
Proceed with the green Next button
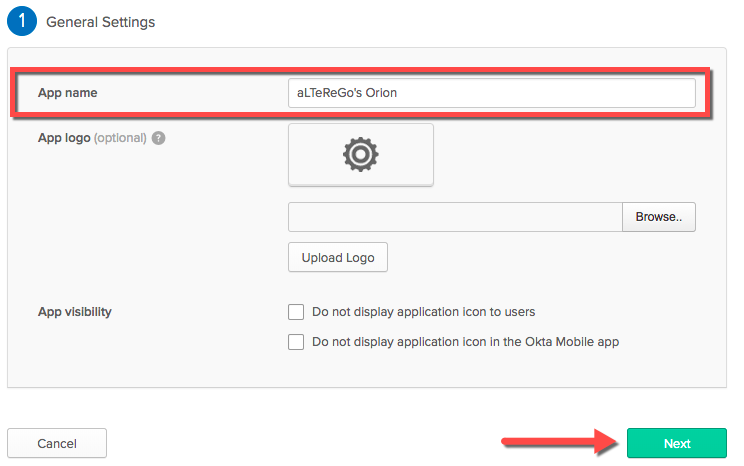pyautogui.click(x=677, y=443)
